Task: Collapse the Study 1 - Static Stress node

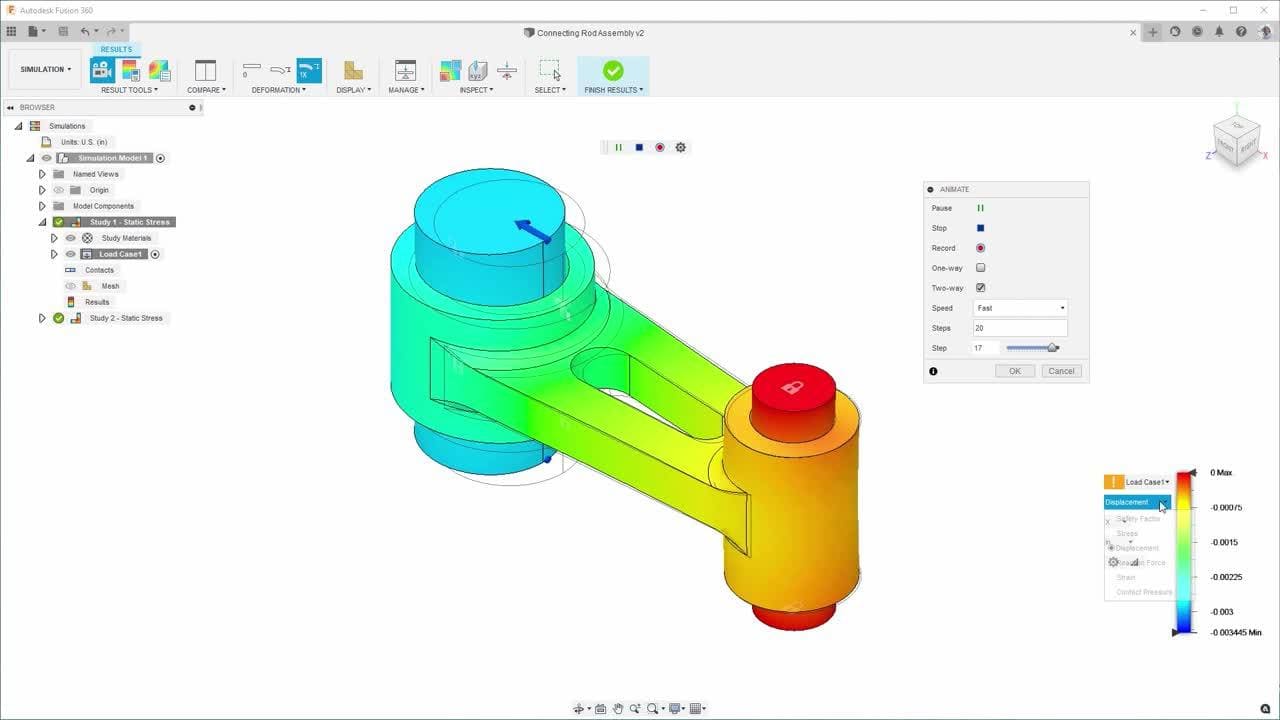Action: (x=42, y=222)
